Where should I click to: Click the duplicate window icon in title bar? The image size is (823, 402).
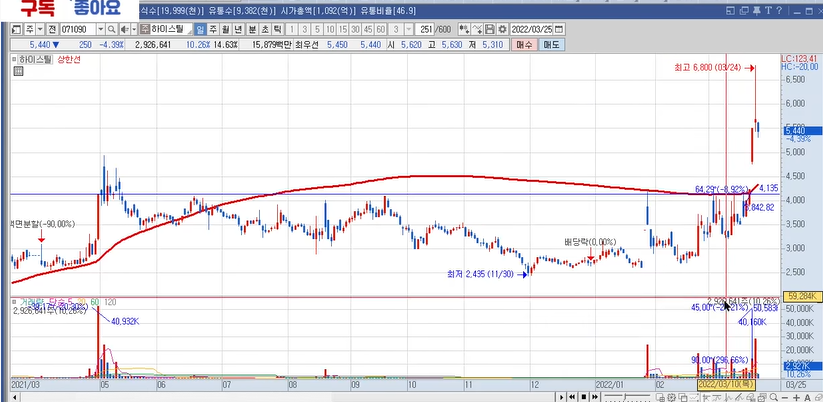pyautogui.click(x=744, y=11)
